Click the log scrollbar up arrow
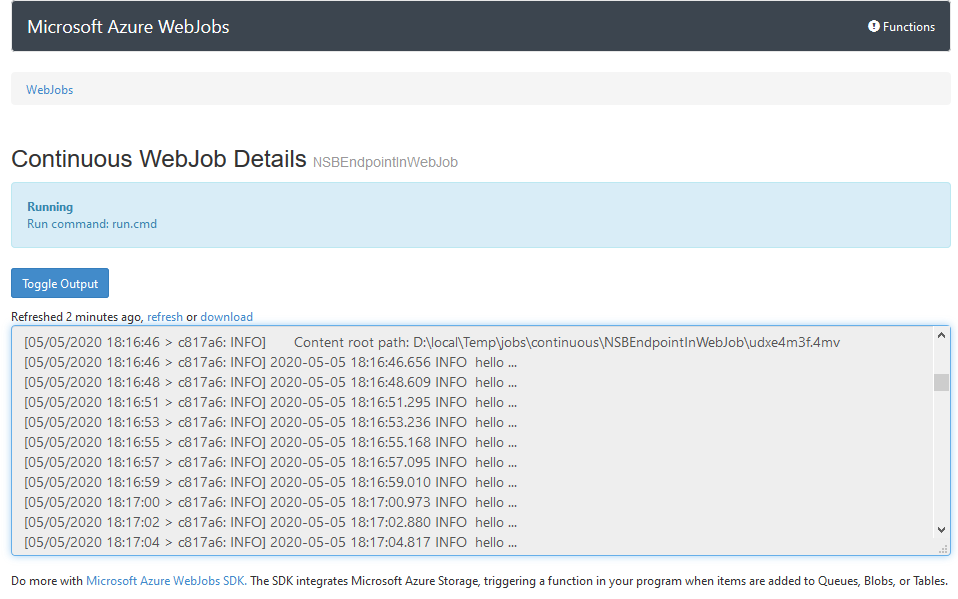 (x=941, y=336)
